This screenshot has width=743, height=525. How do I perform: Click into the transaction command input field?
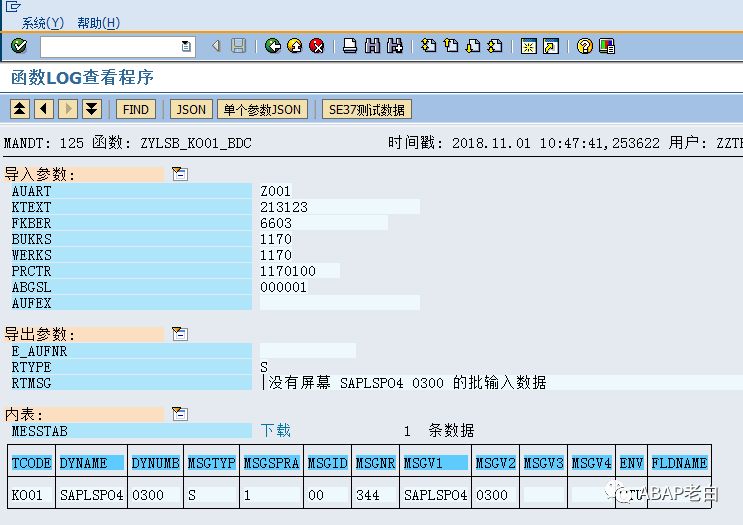pos(110,46)
